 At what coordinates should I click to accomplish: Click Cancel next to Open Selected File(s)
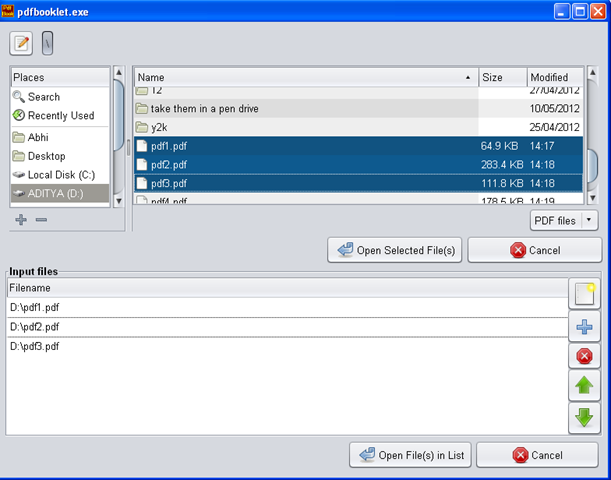coord(535,250)
